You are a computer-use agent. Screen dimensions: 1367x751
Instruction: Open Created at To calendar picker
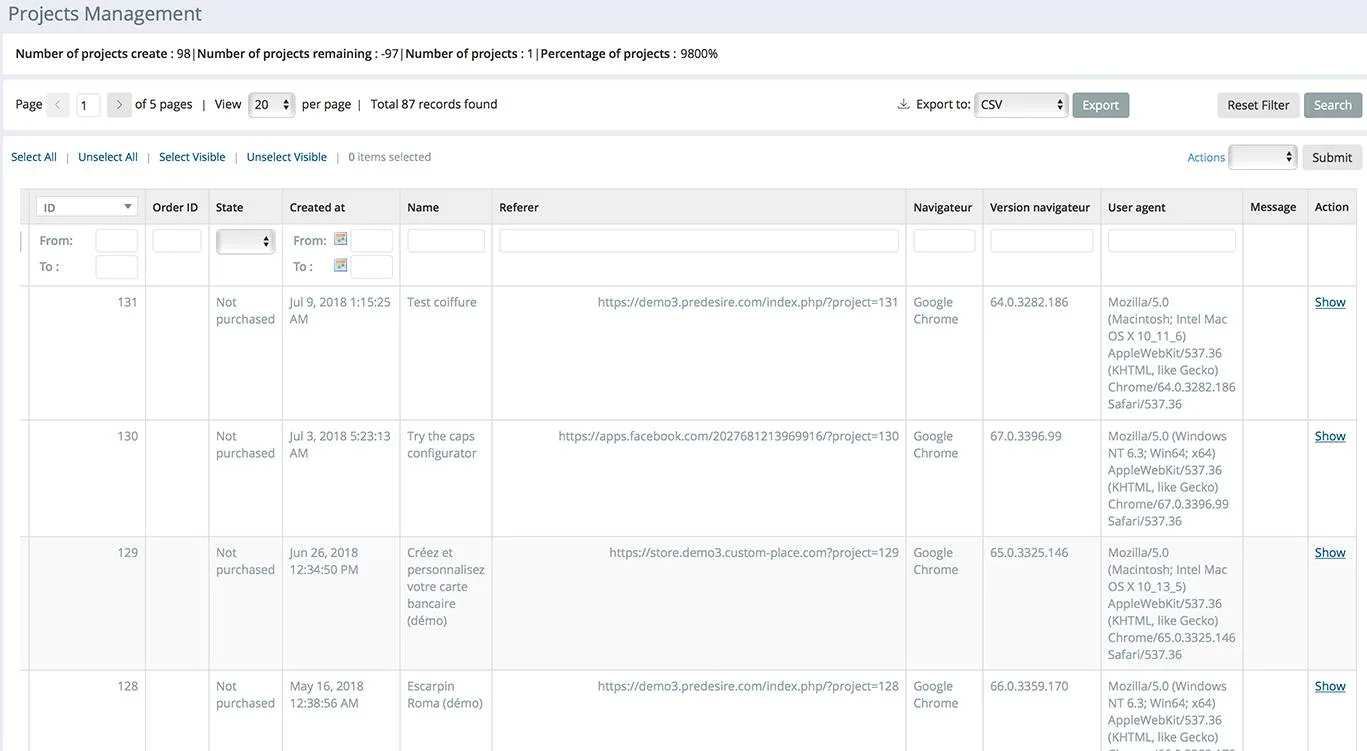pyautogui.click(x=340, y=265)
